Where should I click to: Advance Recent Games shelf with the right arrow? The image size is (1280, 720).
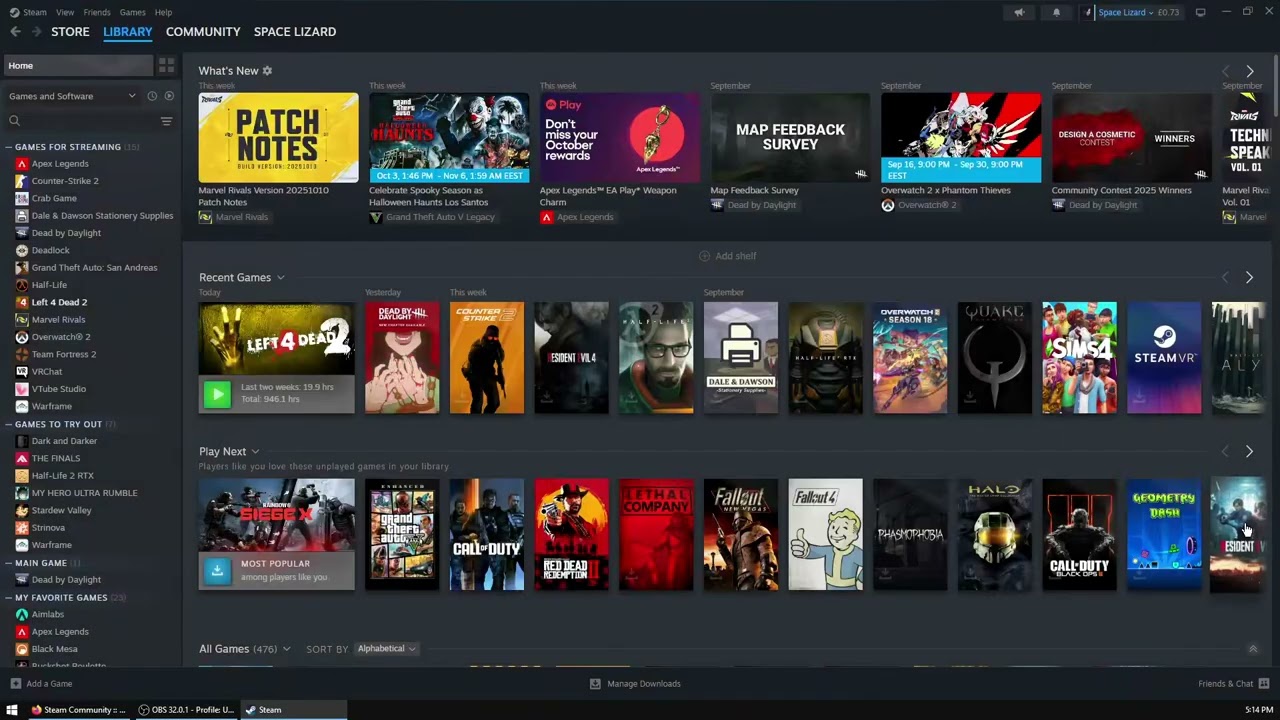1249,277
